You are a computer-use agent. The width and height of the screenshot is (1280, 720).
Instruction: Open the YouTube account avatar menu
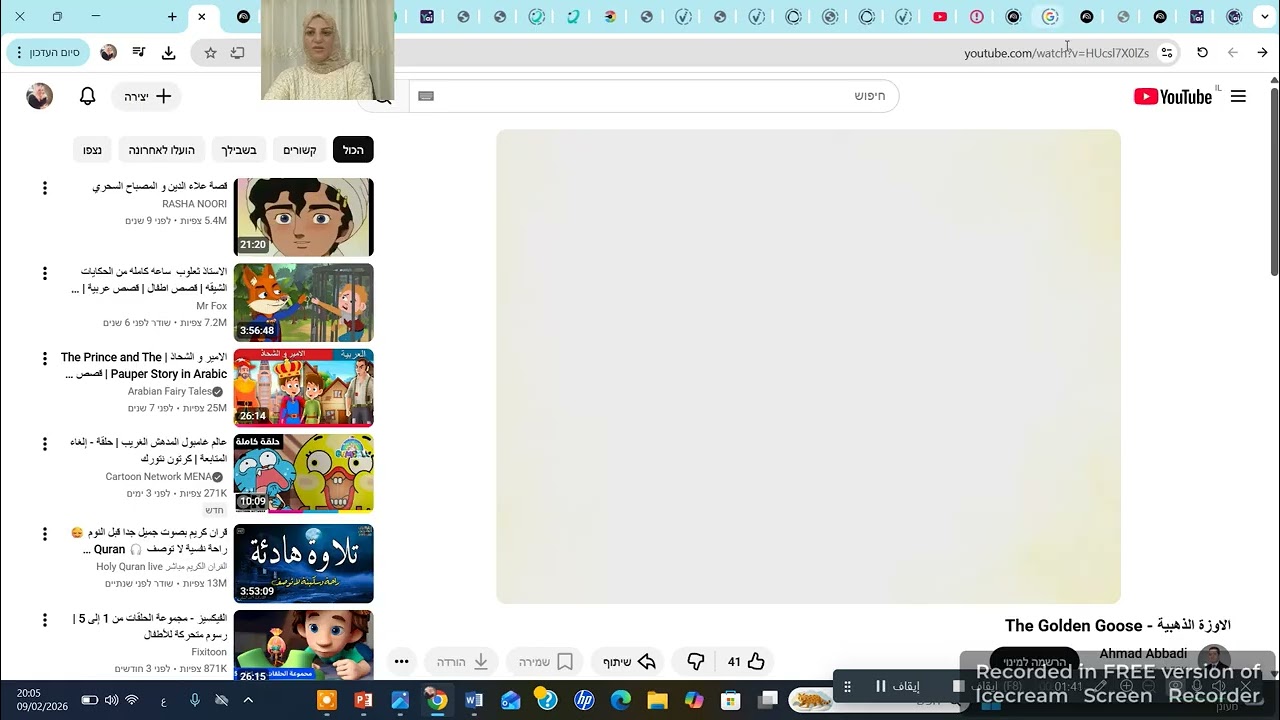(x=39, y=96)
